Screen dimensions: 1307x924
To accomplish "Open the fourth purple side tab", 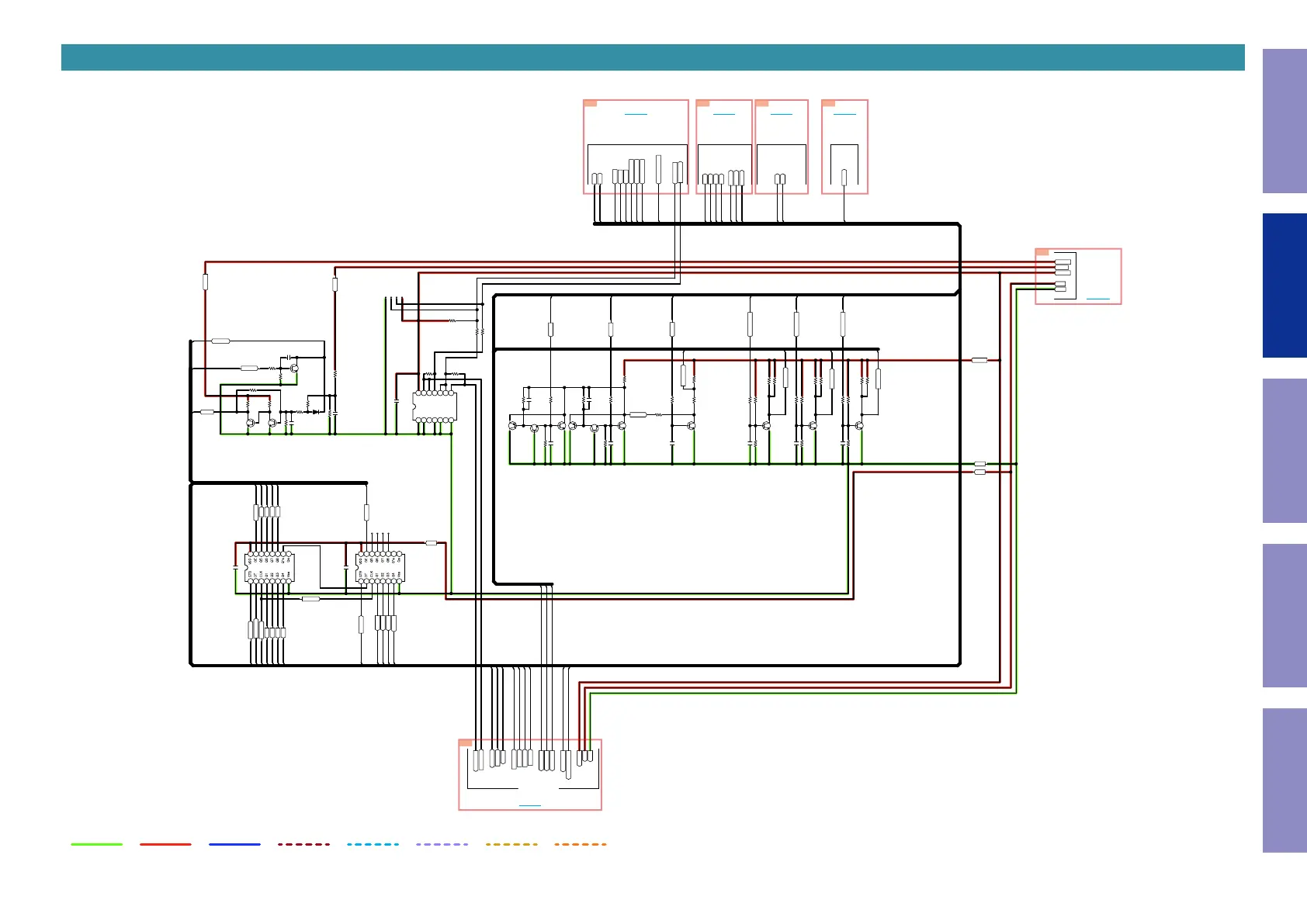I will click(x=1284, y=615).
